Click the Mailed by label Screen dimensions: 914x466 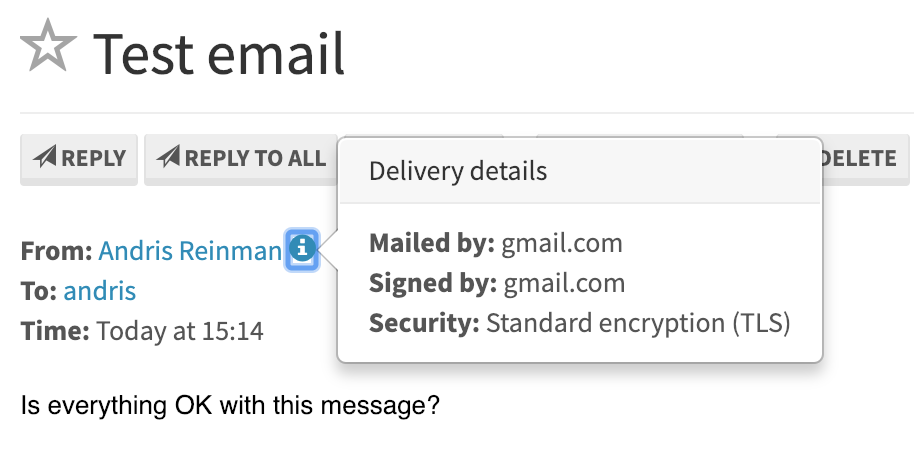(x=432, y=243)
